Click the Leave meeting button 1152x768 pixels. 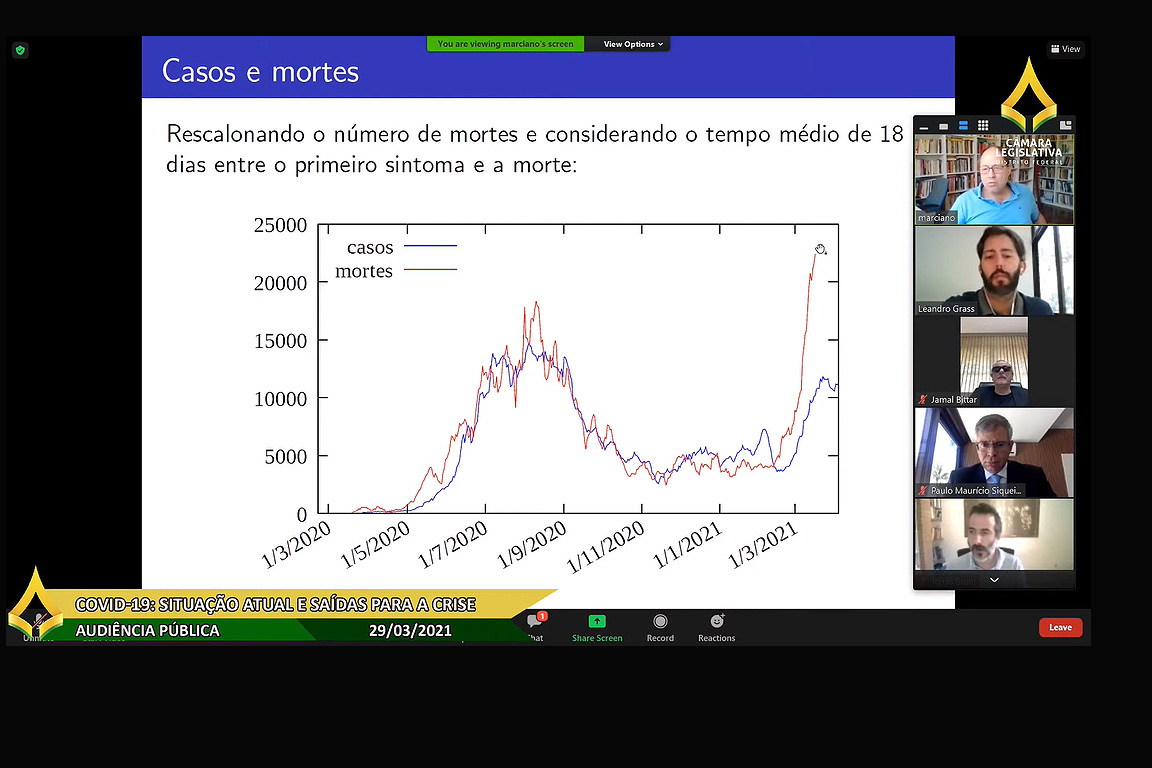[1060, 628]
